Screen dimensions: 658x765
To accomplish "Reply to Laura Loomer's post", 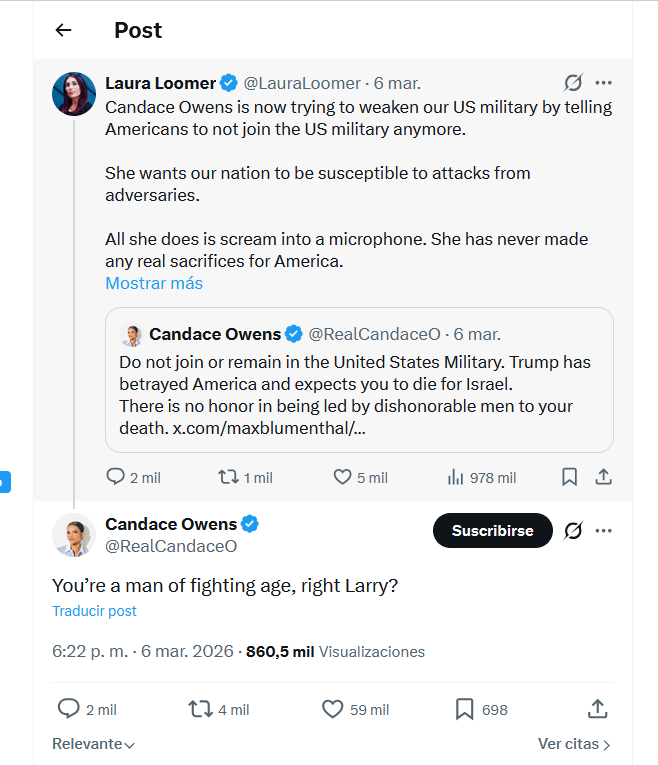I will coord(116,477).
